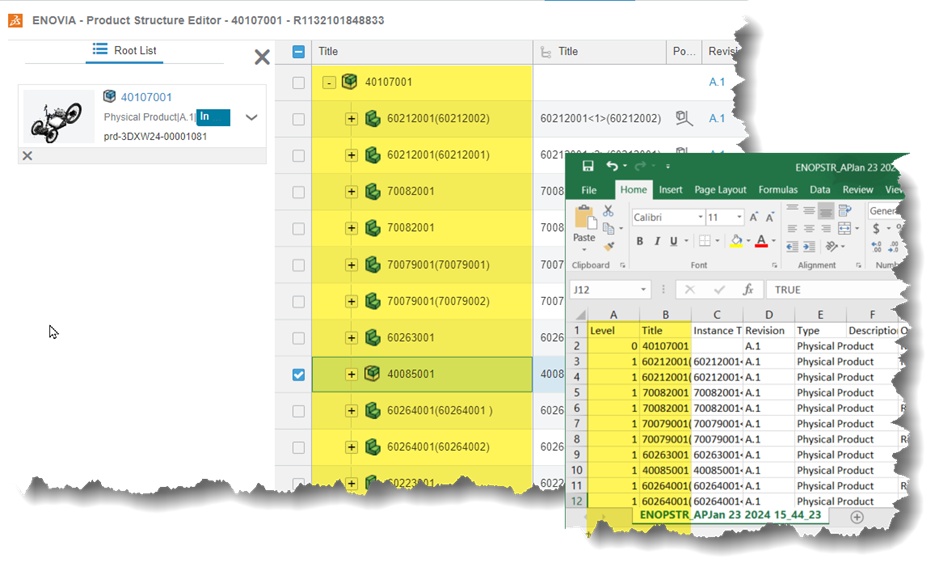Viewport: 952px width, 580px height.
Task: Expand the 40085001 node
Action: (351, 374)
